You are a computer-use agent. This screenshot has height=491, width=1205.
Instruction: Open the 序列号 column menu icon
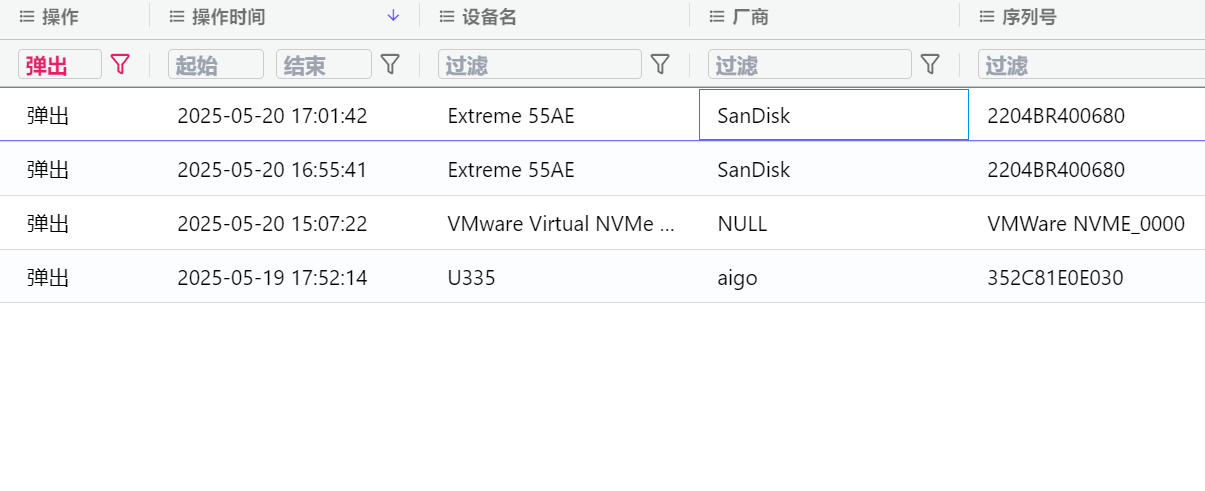pyautogui.click(x=987, y=17)
